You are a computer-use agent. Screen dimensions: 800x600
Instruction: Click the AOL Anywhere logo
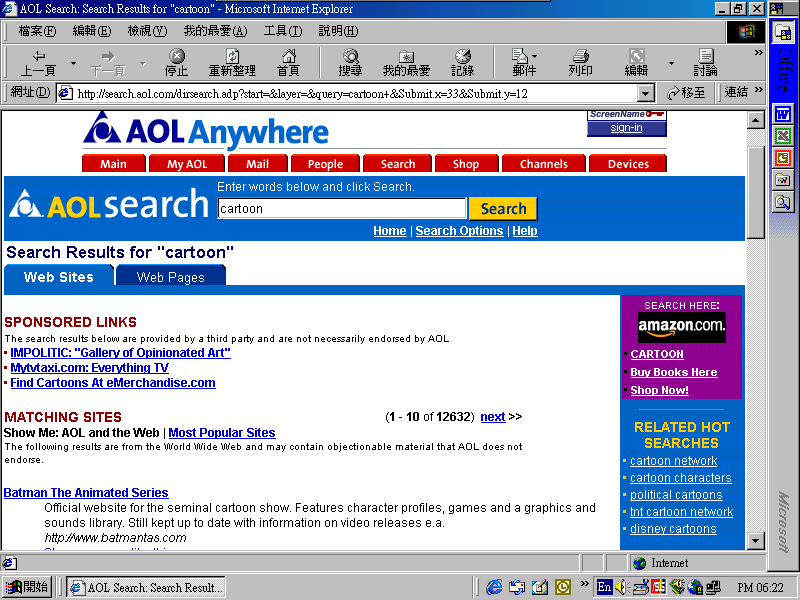coord(206,130)
